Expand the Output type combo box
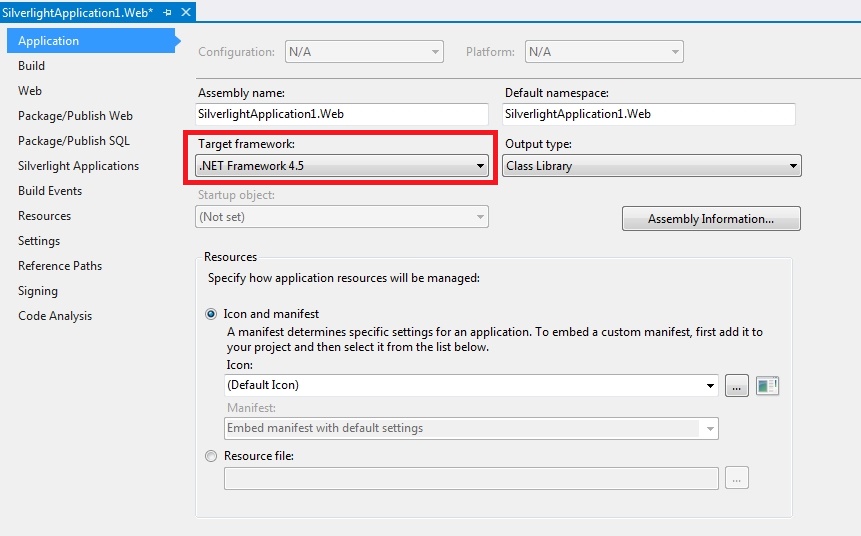The width and height of the screenshot is (861, 536). 652,166
